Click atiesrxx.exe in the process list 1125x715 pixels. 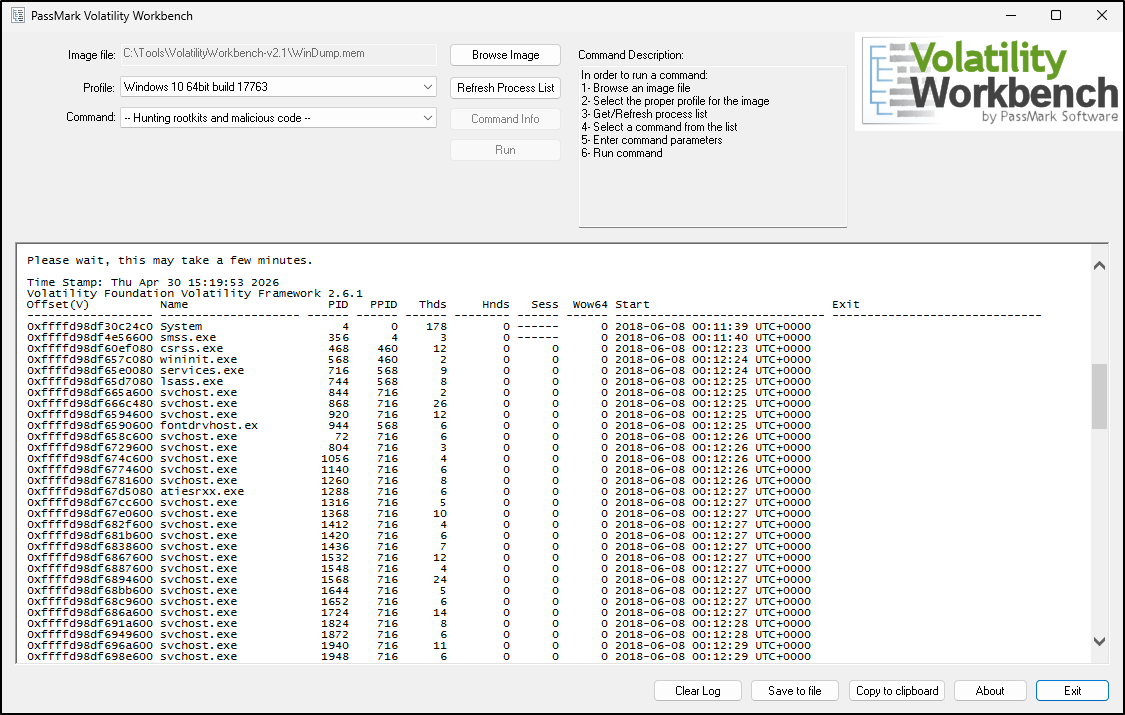pyautogui.click(x=202, y=491)
